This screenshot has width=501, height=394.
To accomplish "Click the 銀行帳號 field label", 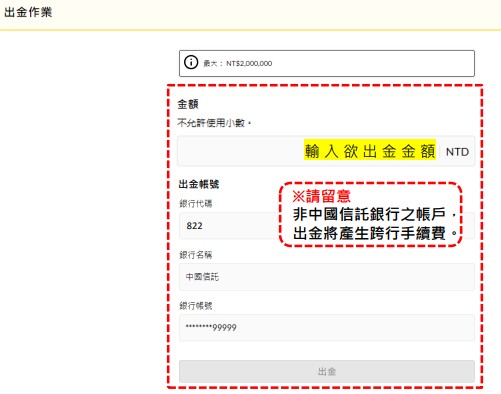I will [196, 305].
